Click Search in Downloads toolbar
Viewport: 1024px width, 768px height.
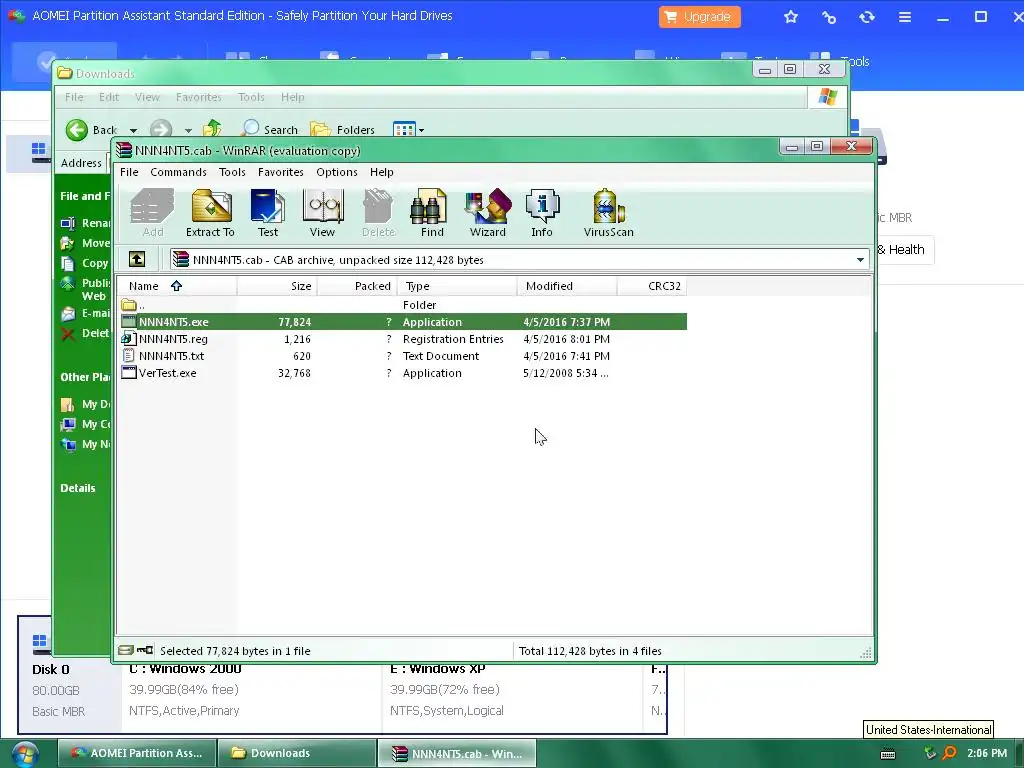click(269, 129)
